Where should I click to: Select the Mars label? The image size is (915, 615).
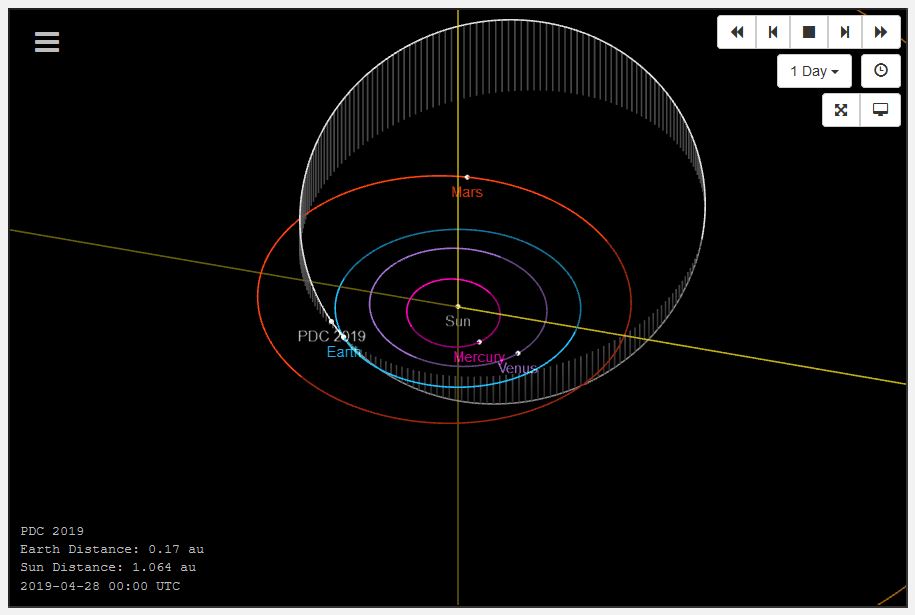coord(467,192)
